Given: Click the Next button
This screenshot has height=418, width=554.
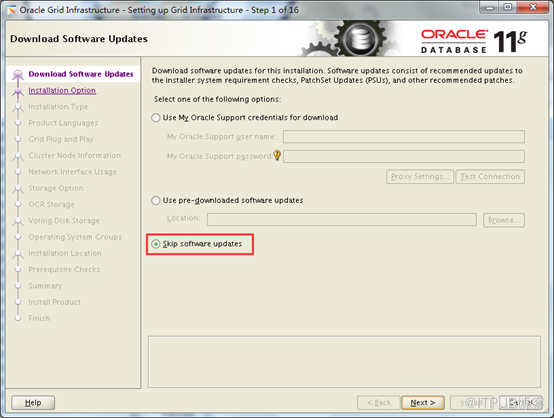Looking at the screenshot, I should [x=423, y=403].
